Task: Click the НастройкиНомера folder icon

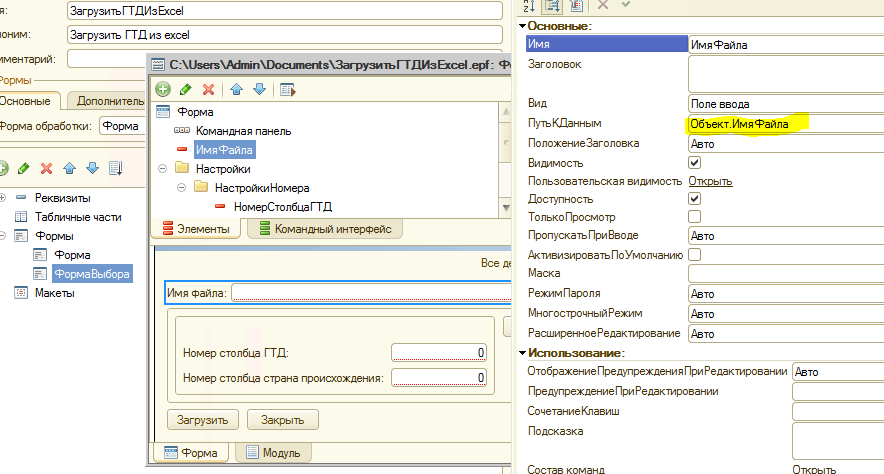Action: coord(201,187)
